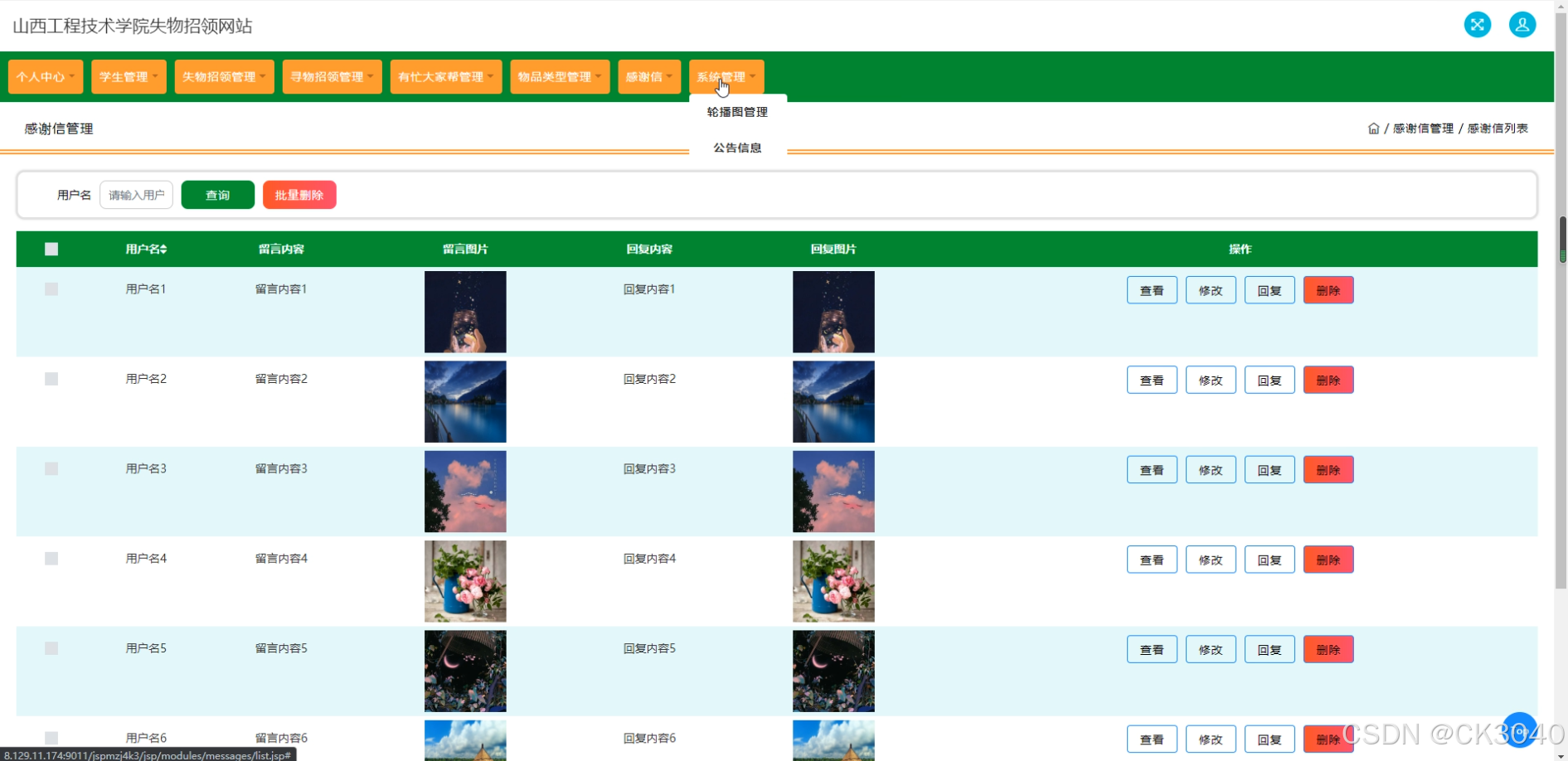The image size is (1568, 761).
Task: Open 回复图片 pink cloud thumbnail 用户名3
Action: point(833,492)
